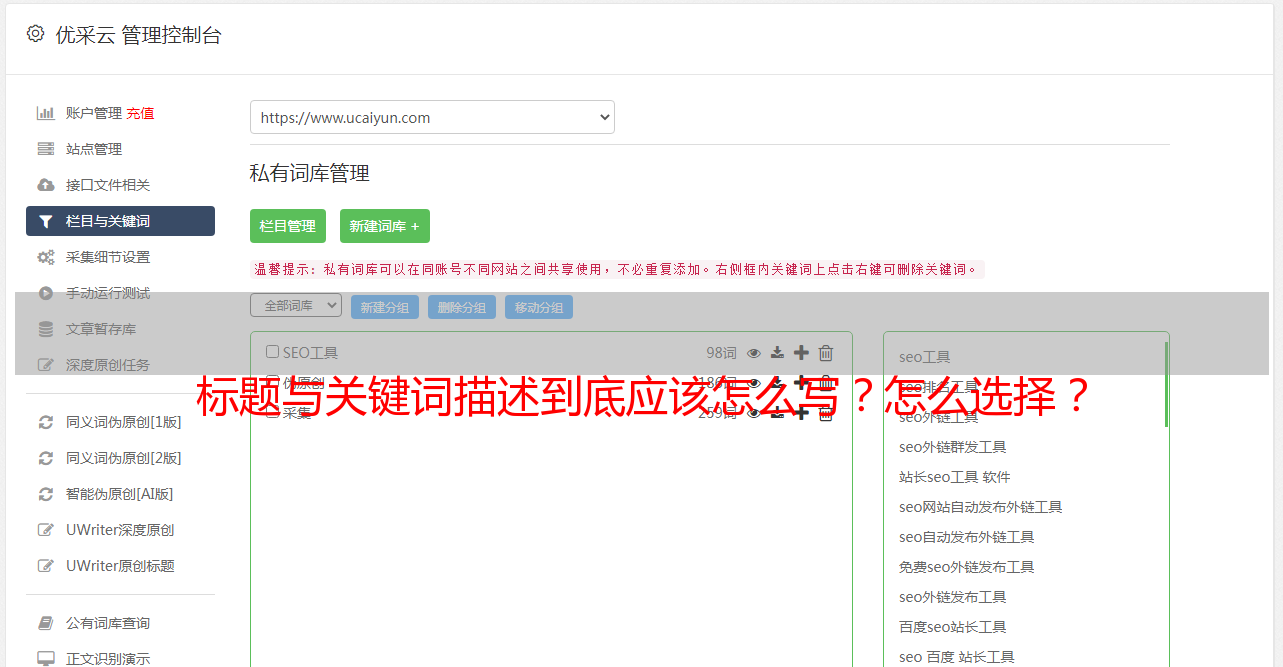Image resolution: width=1283 pixels, height=667 pixels.
Task: Open the UWriter原创标题 menu item
Action: [120, 566]
